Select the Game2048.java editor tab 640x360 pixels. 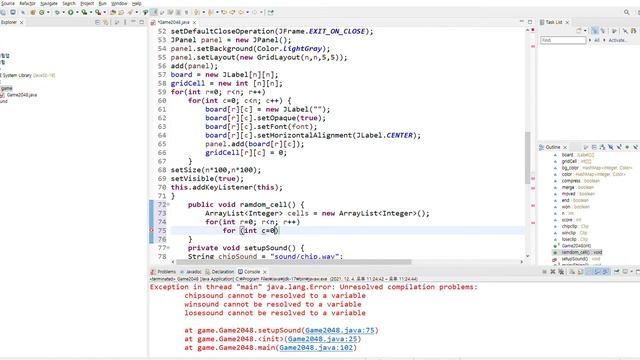coord(173,22)
